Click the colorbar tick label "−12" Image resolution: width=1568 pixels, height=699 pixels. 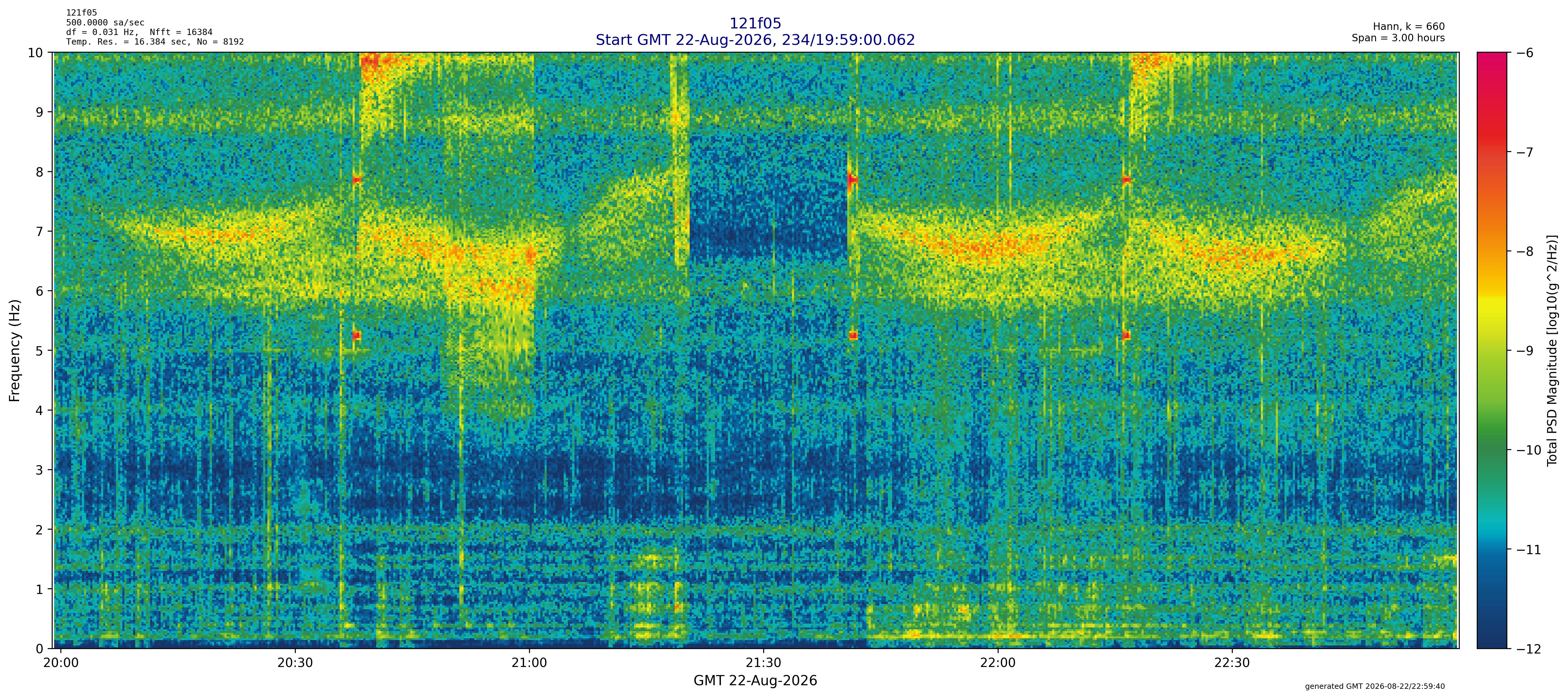tap(1529, 649)
